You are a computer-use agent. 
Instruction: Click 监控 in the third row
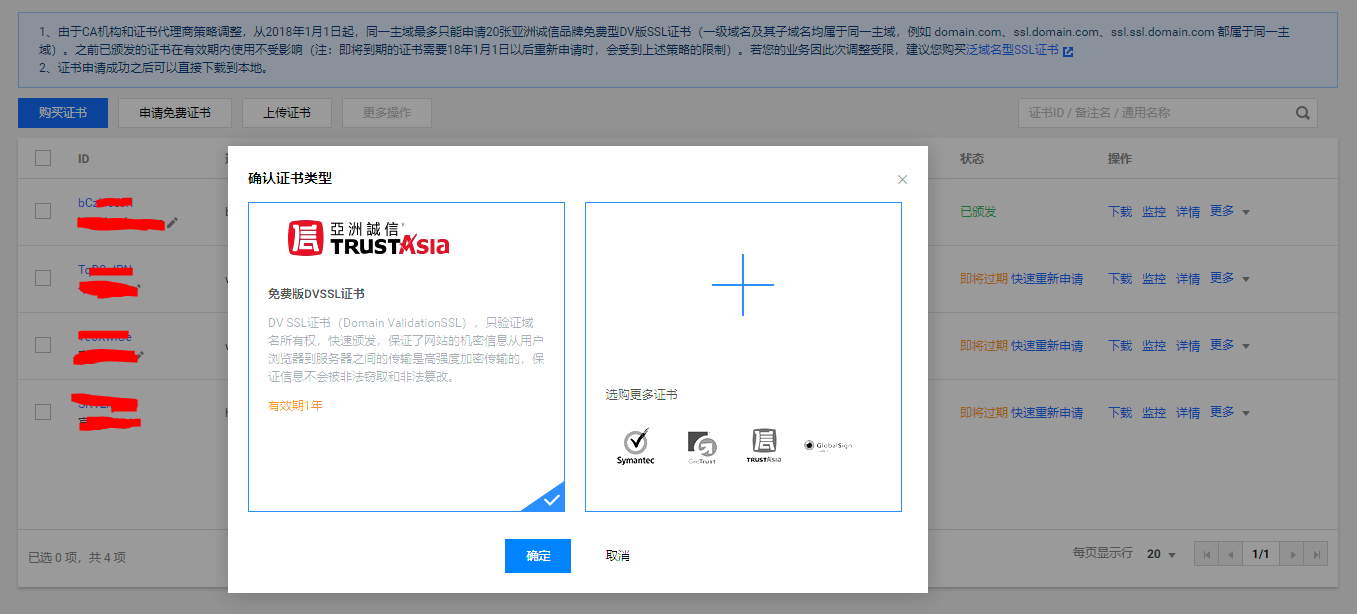1154,346
